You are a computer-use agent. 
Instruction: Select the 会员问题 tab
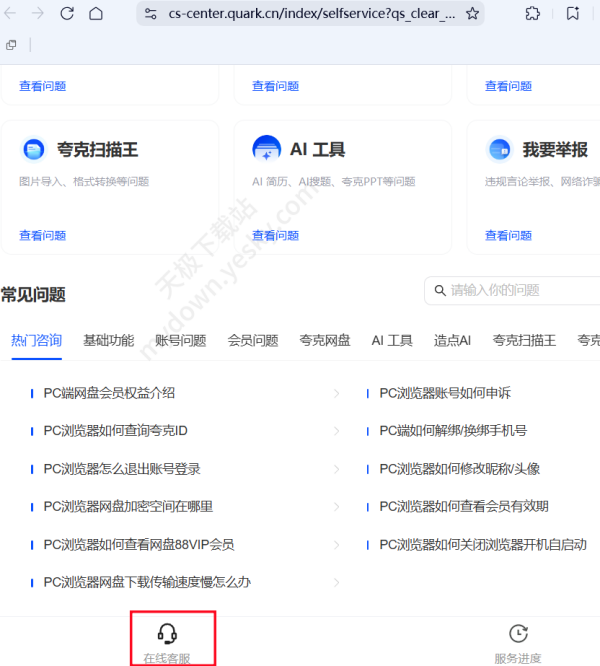point(252,340)
